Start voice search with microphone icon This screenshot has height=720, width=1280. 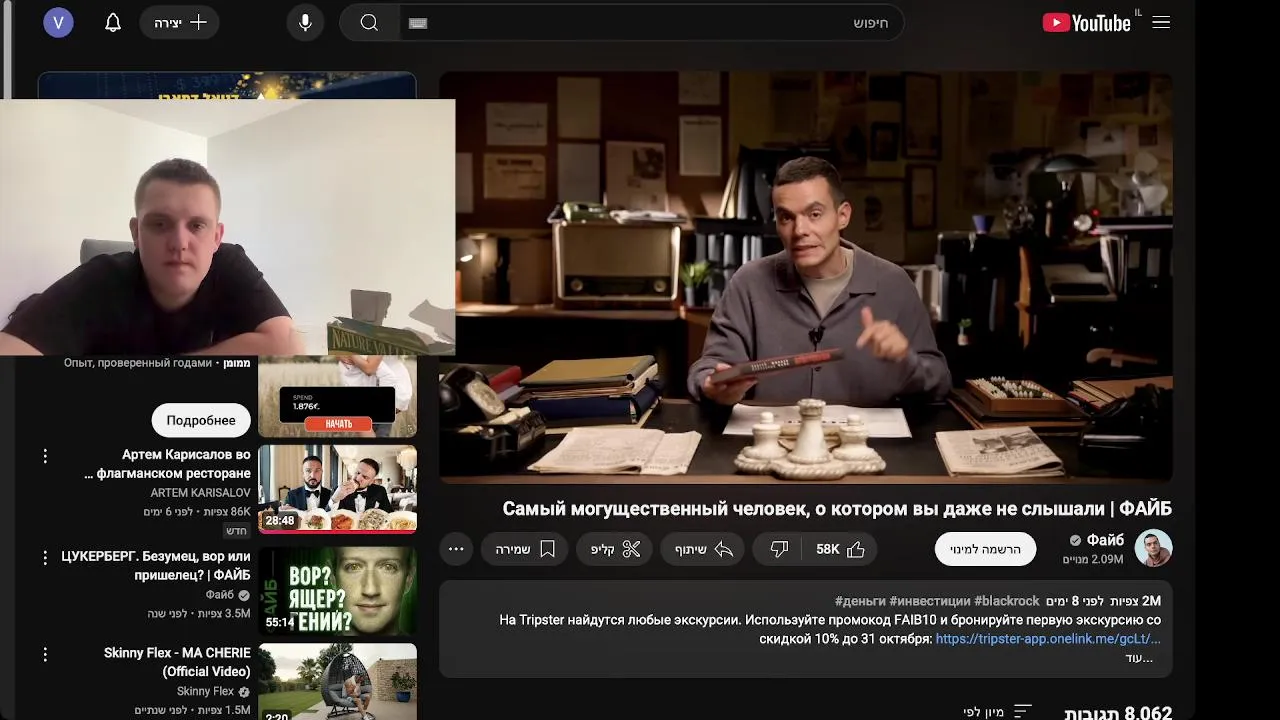click(x=305, y=22)
